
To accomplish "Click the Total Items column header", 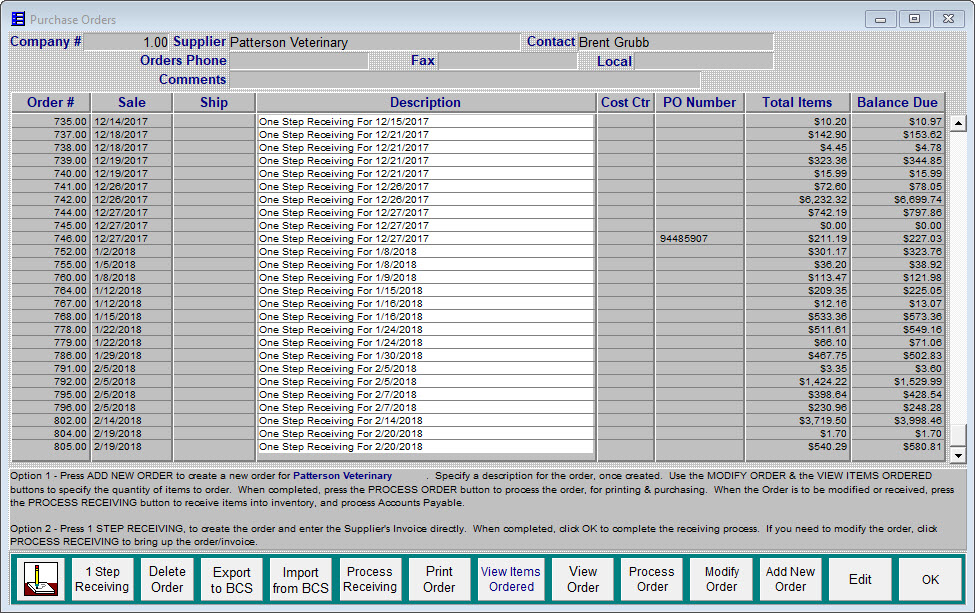I will point(798,103).
